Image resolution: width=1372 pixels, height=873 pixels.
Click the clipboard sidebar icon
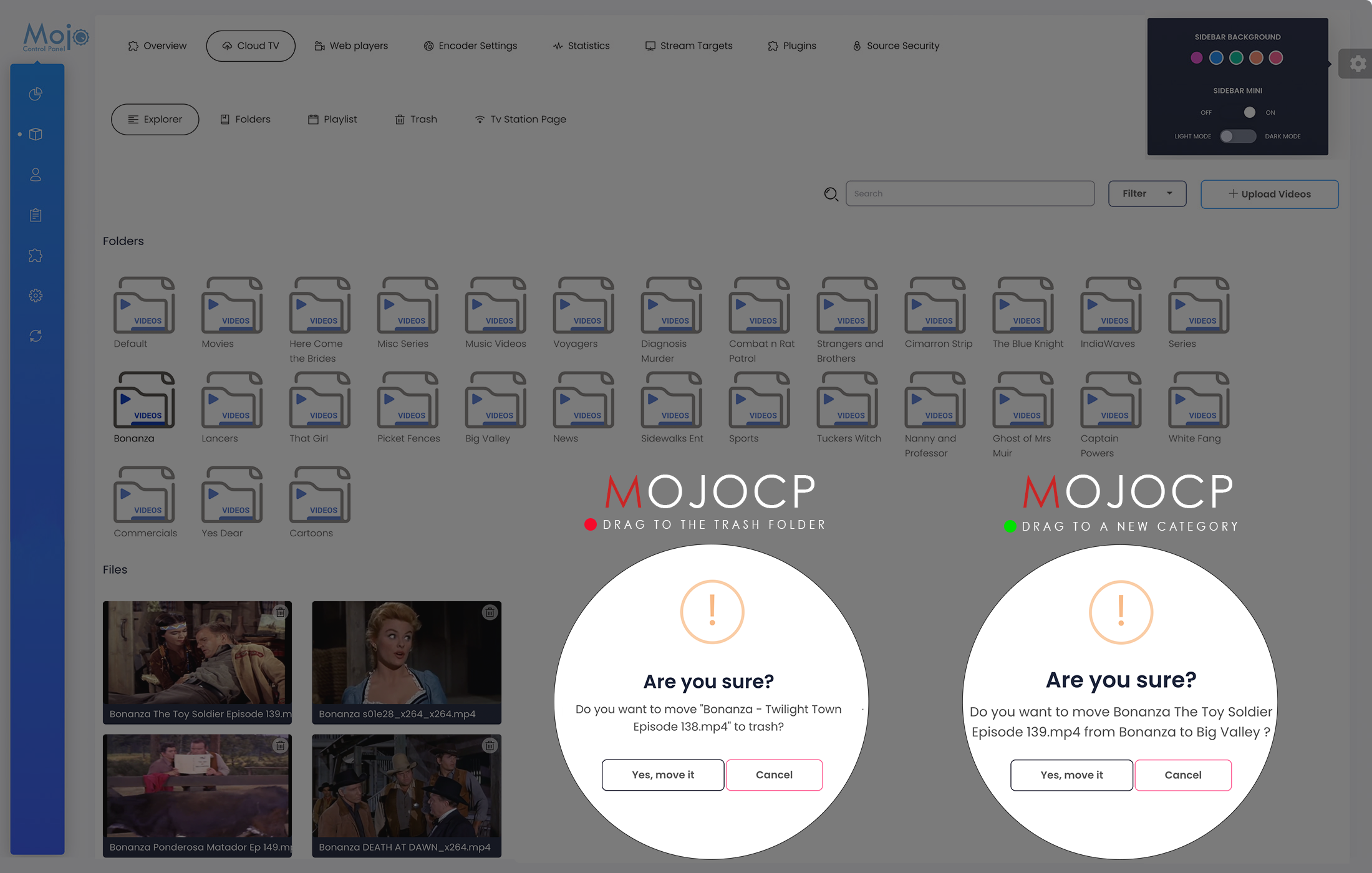click(36, 215)
